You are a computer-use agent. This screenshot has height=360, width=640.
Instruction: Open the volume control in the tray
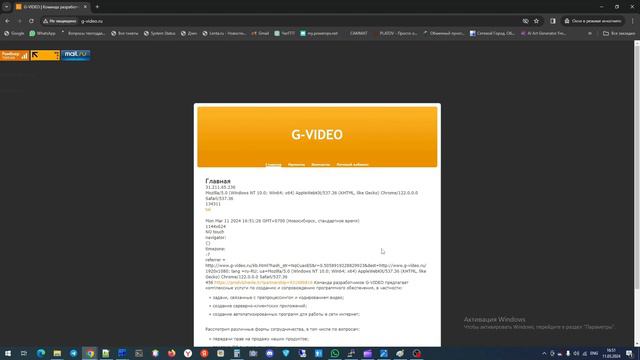click(576, 353)
